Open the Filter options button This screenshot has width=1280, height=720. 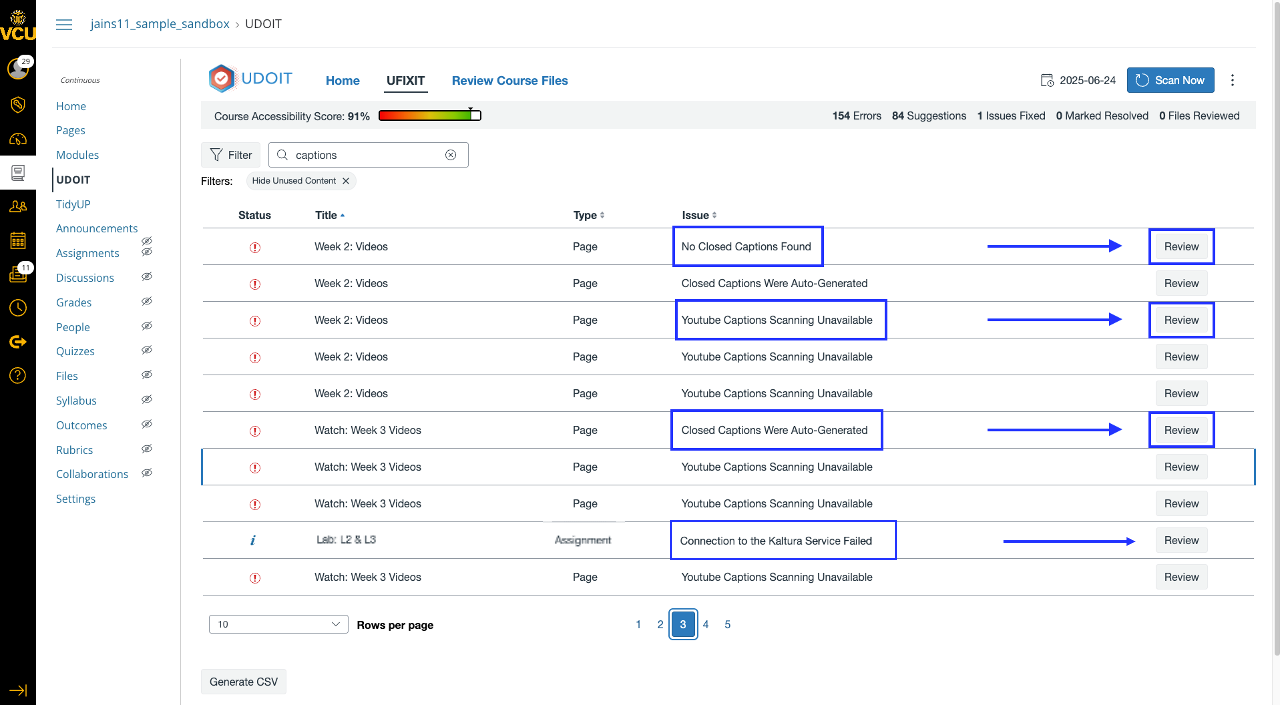click(231, 155)
